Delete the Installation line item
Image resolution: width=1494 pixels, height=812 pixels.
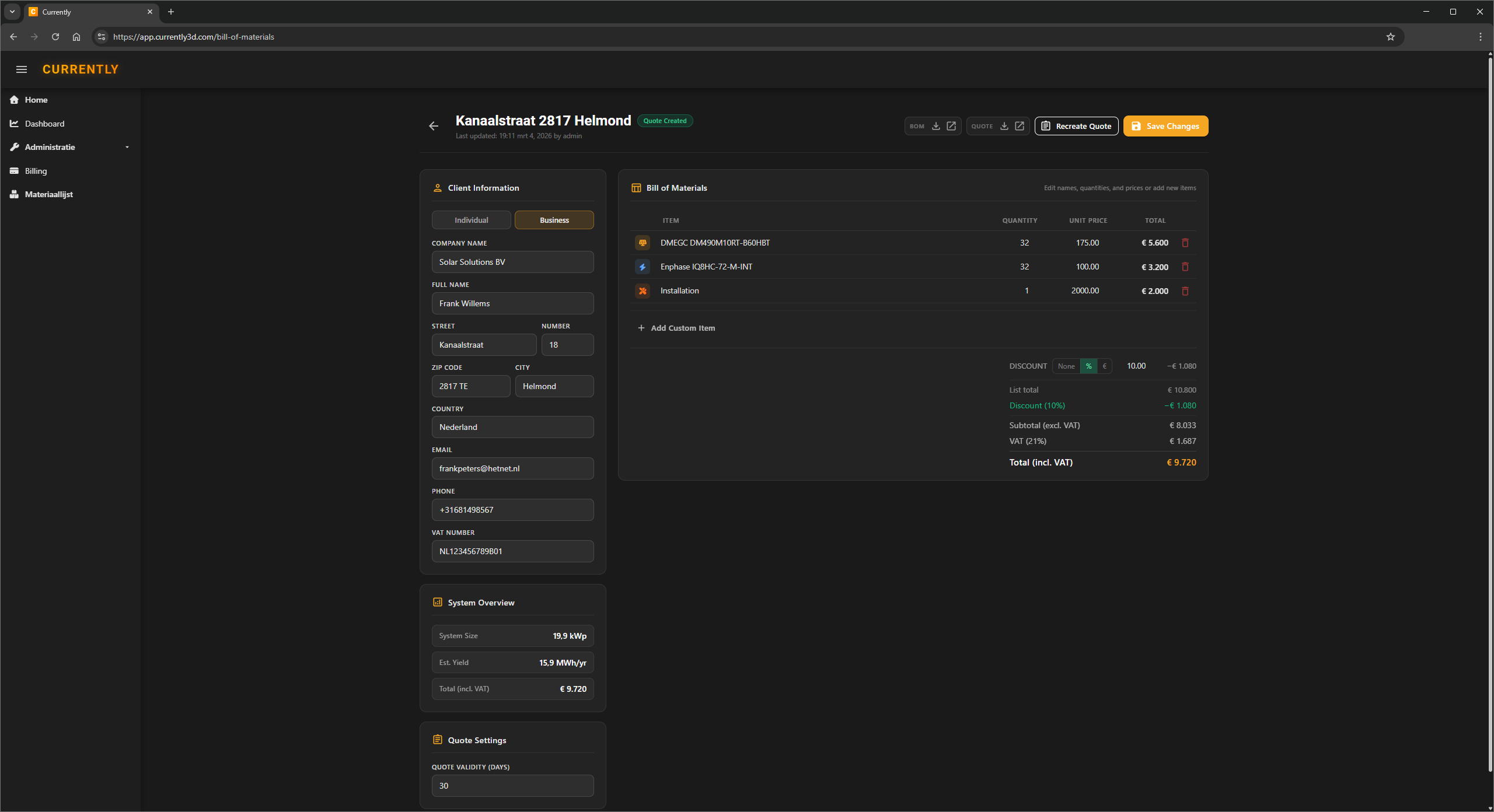(1185, 290)
